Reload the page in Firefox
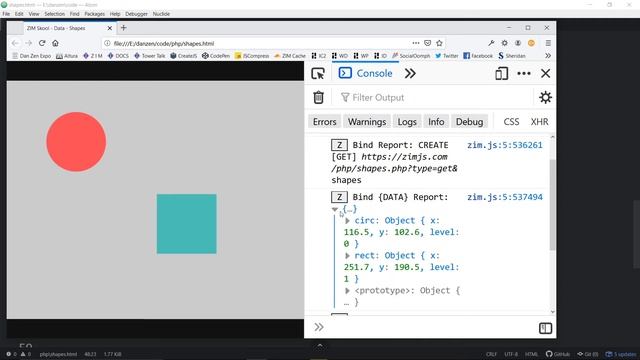The width and height of the screenshot is (640, 360). (x=42, y=43)
